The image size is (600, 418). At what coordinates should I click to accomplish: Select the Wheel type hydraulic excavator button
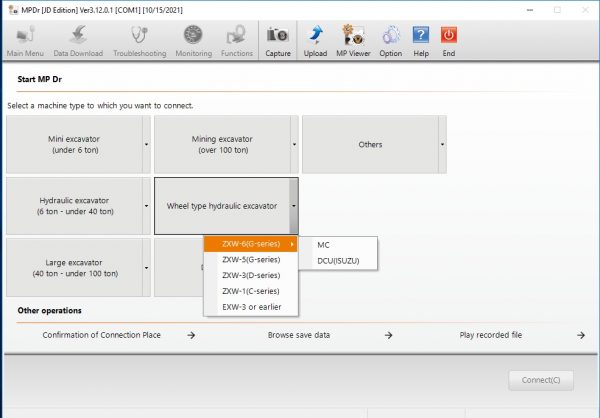click(222, 206)
